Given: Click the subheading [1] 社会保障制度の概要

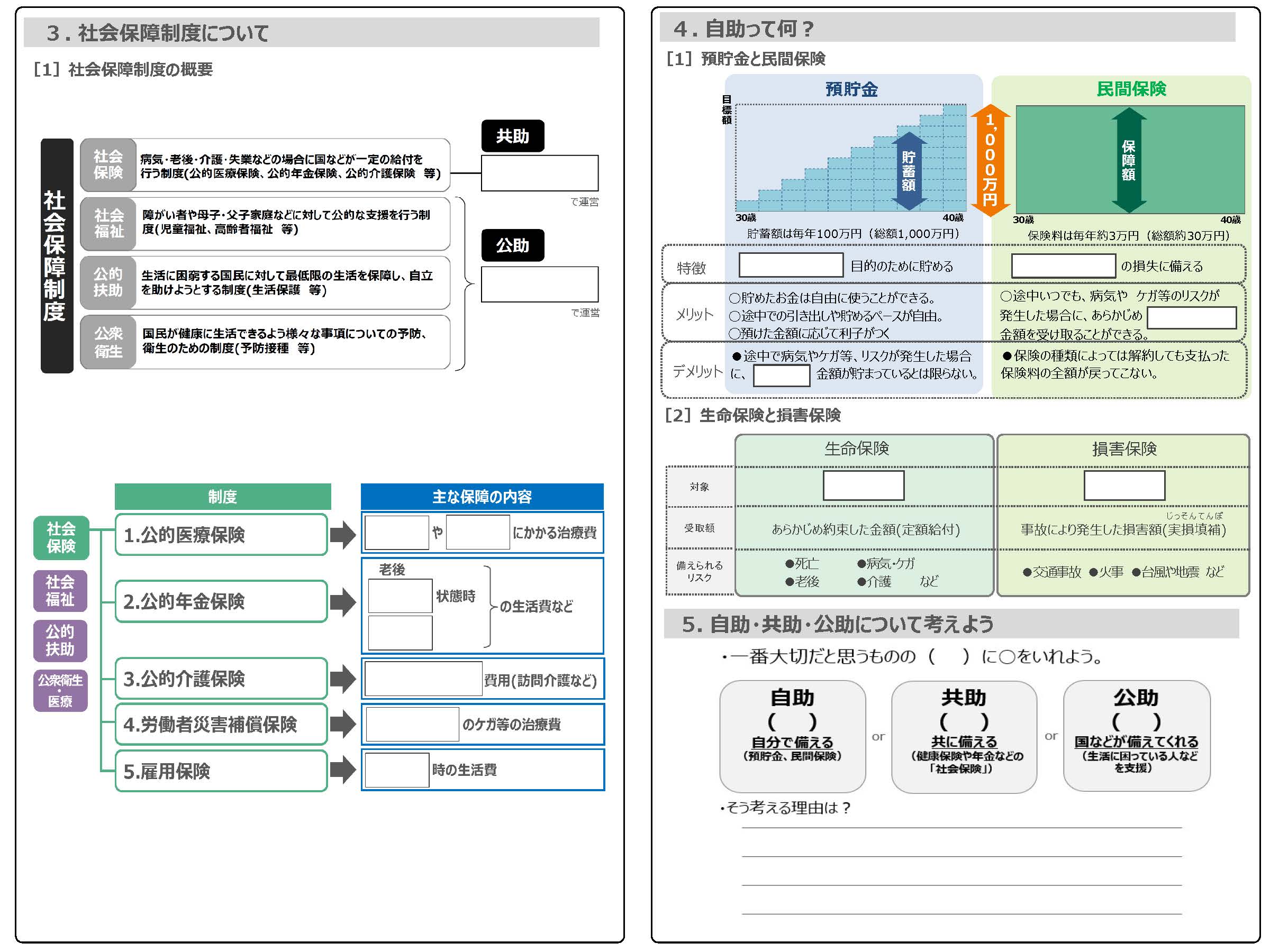Looking at the screenshot, I should coord(123,69).
